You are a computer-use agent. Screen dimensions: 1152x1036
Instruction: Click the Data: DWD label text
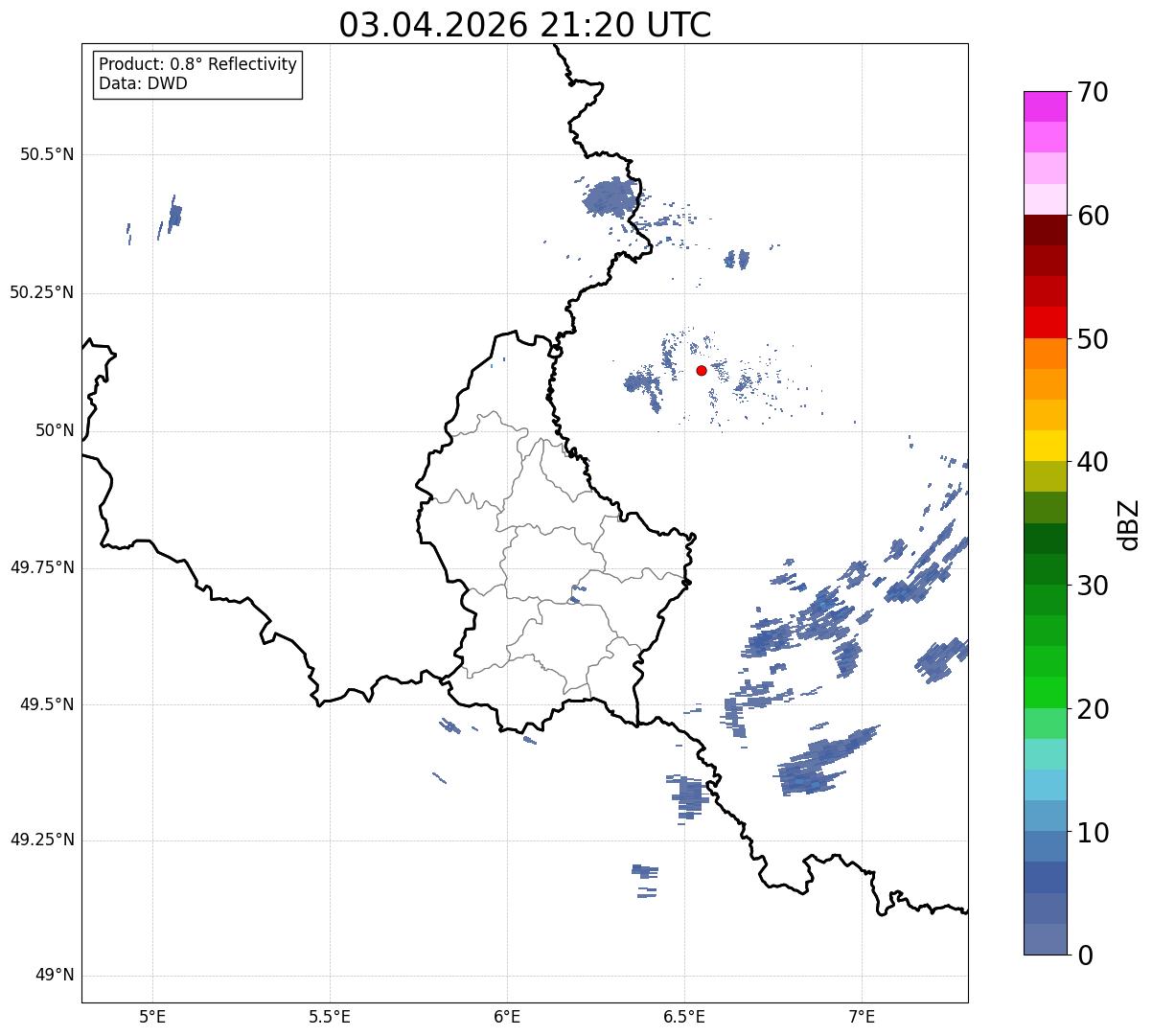pos(143,83)
